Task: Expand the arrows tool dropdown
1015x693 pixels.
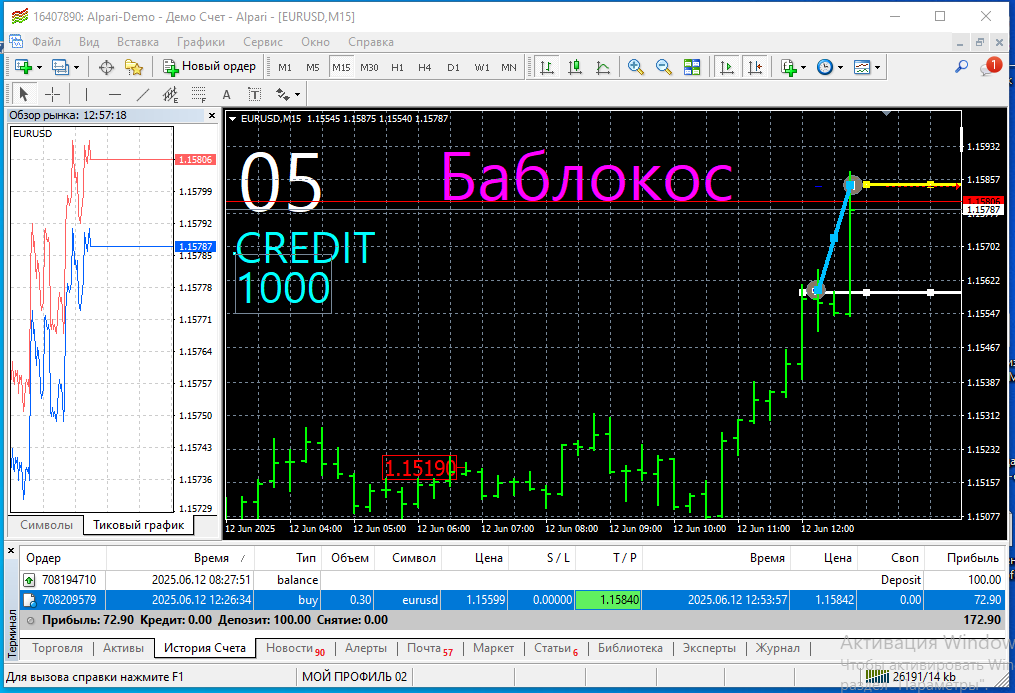Action: pos(297,95)
